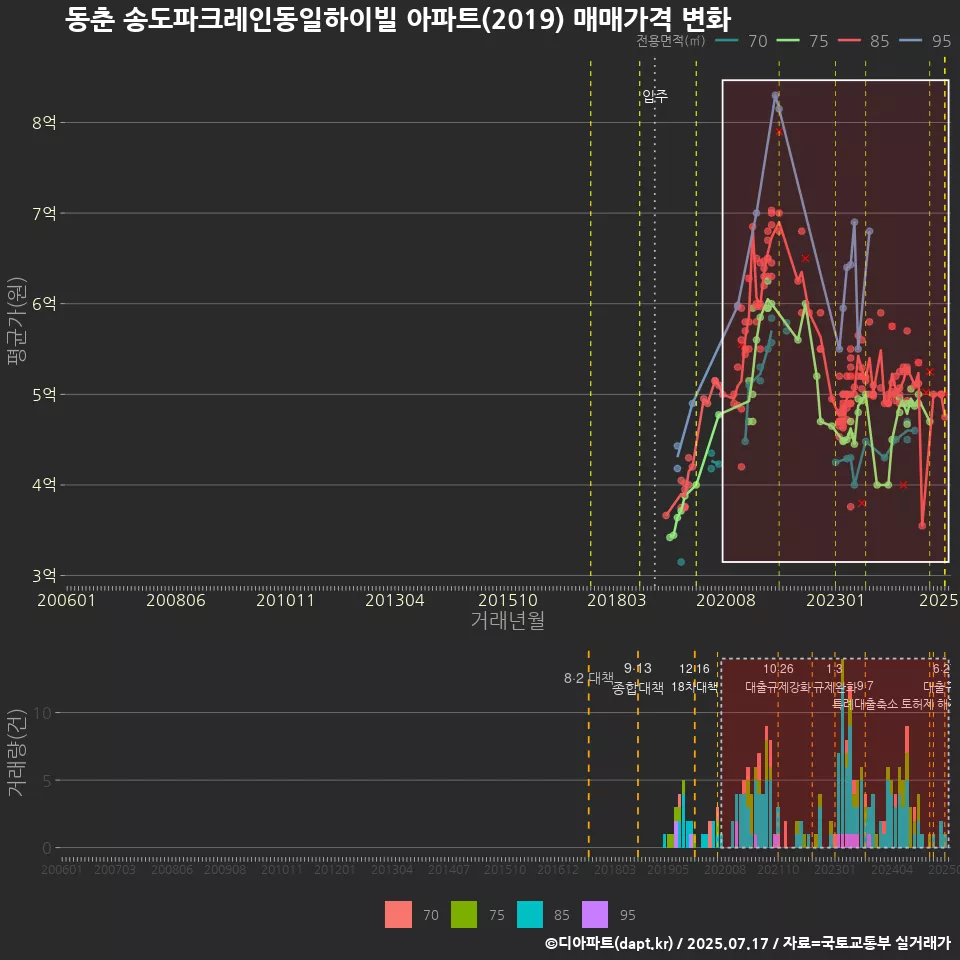Click the green 75 line legend marker
This screenshot has width=960, height=960.
point(787,41)
